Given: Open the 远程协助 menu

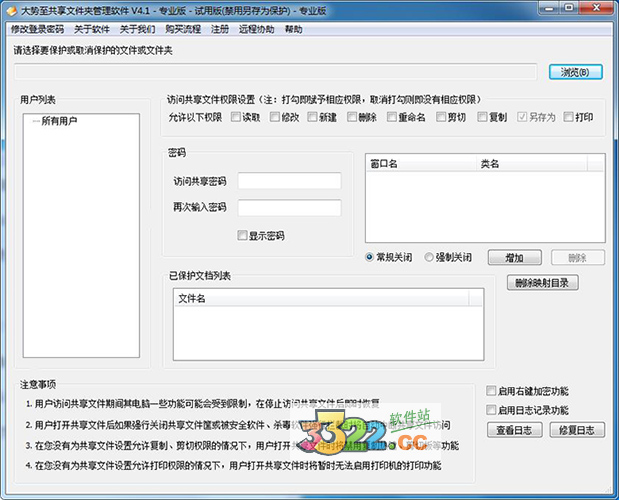Looking at the screenshot, I should (x=256, y=29).
